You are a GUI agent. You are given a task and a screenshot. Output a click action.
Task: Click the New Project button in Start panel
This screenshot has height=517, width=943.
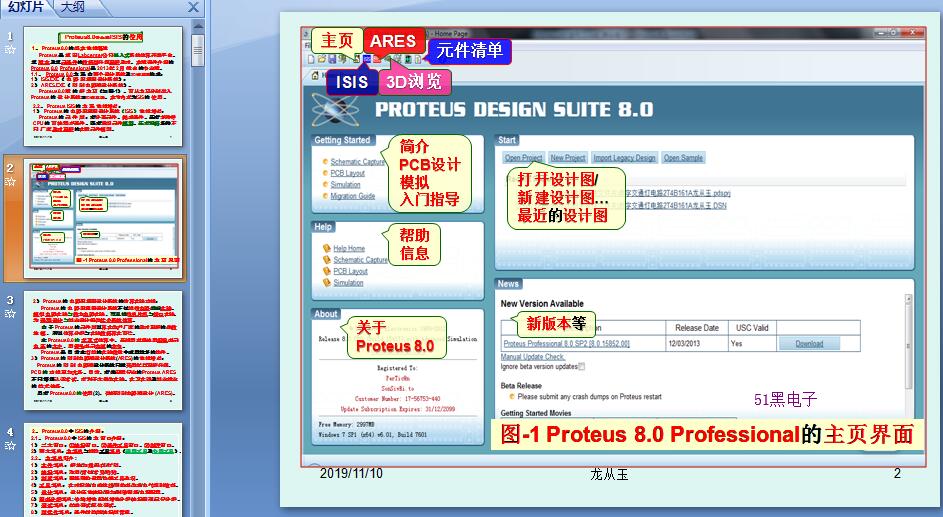click(x=568, y=158)
